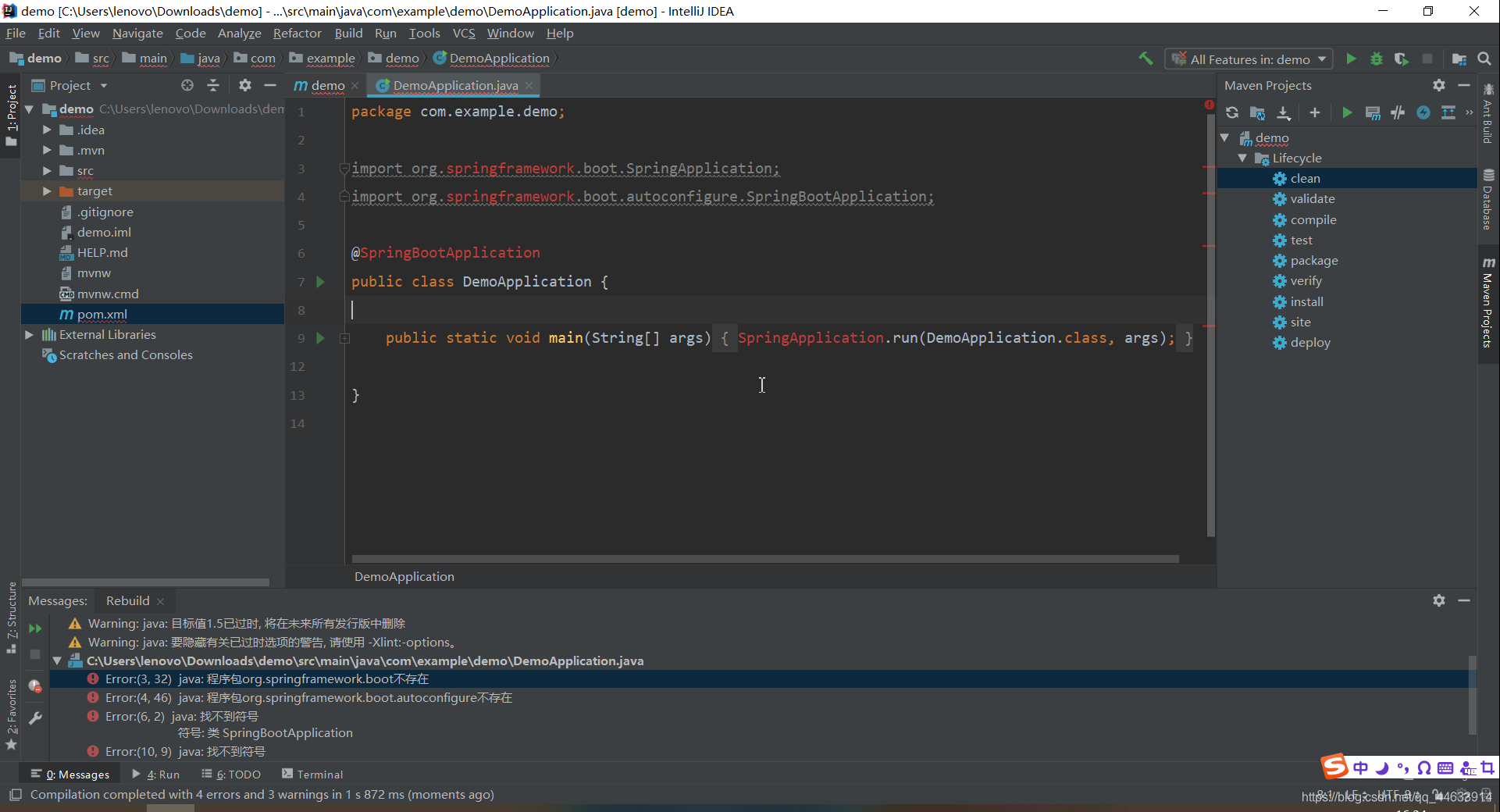This screenshot has height=812, width=1500.
Task: Collapse the Lifecycle node in Maven panel
Action: coord(1242,158)
